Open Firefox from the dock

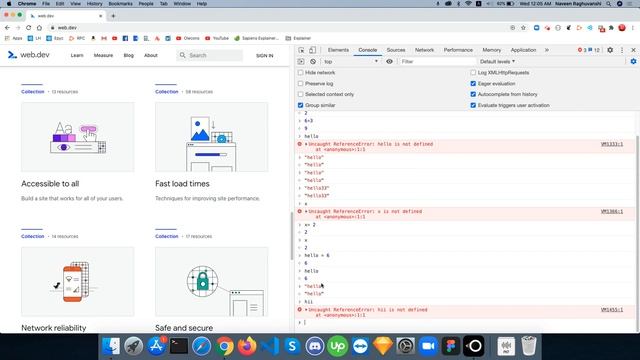247,346
